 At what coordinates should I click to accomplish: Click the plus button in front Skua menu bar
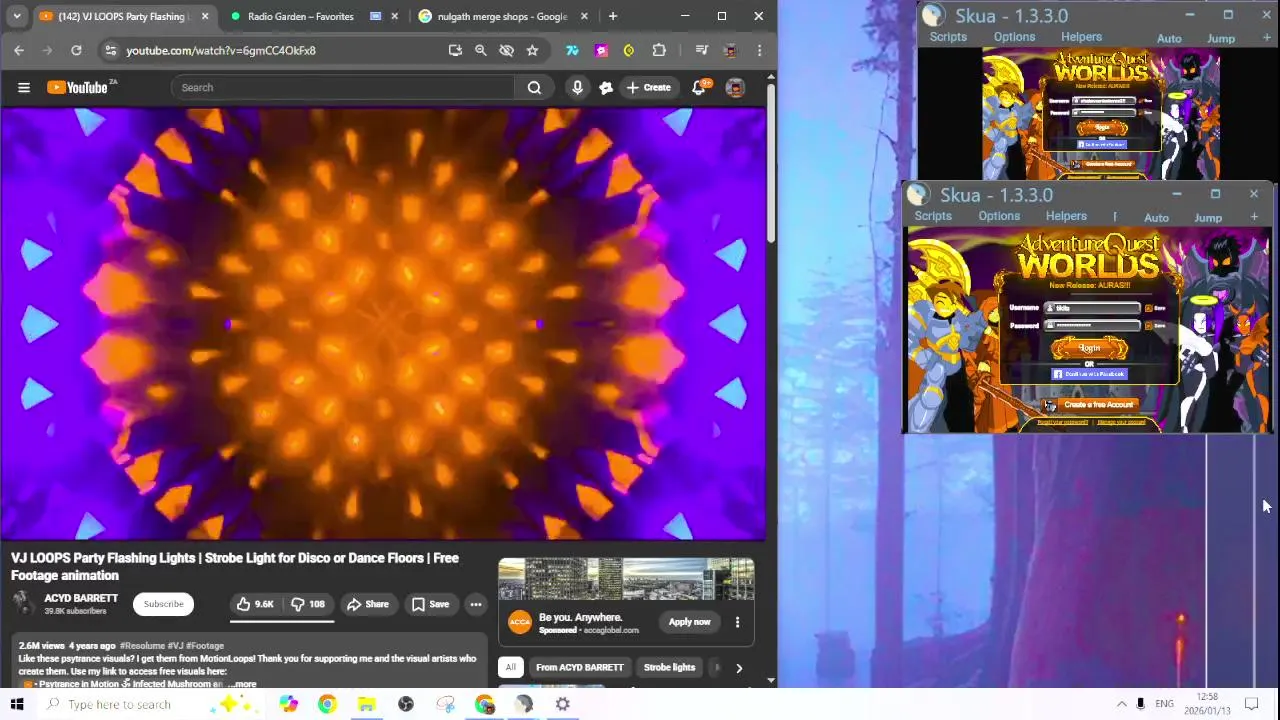[1254, 217]
